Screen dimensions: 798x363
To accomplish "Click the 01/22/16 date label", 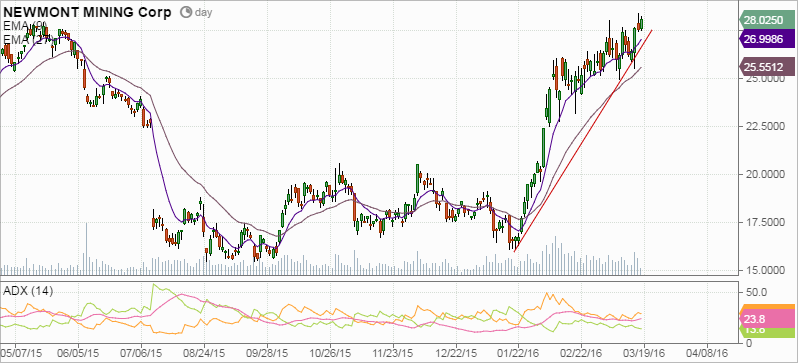I will tap(519, 352).
